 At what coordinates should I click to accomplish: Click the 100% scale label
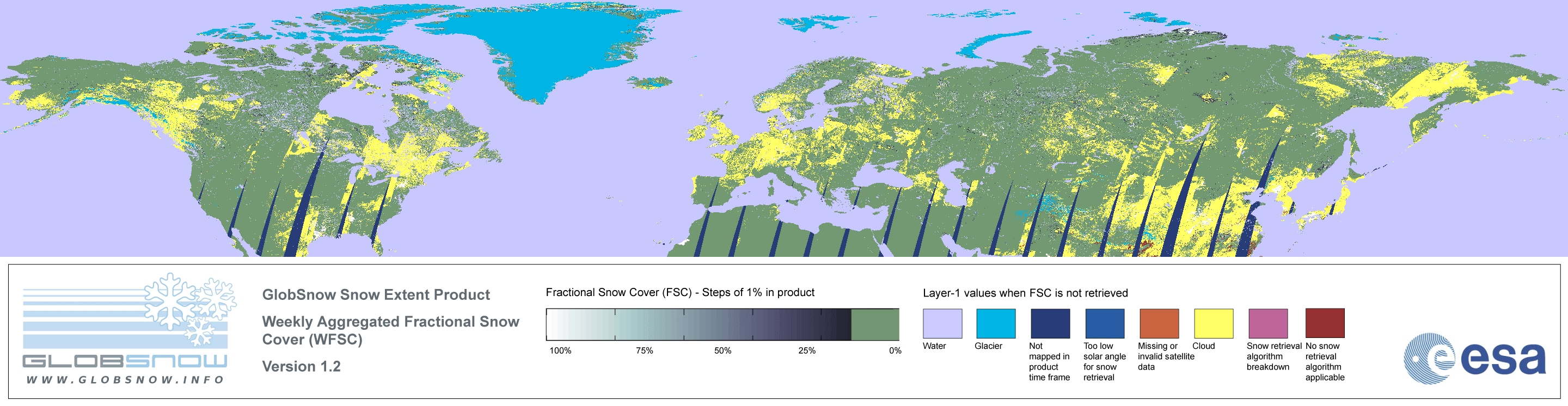(x=560, y=350)
